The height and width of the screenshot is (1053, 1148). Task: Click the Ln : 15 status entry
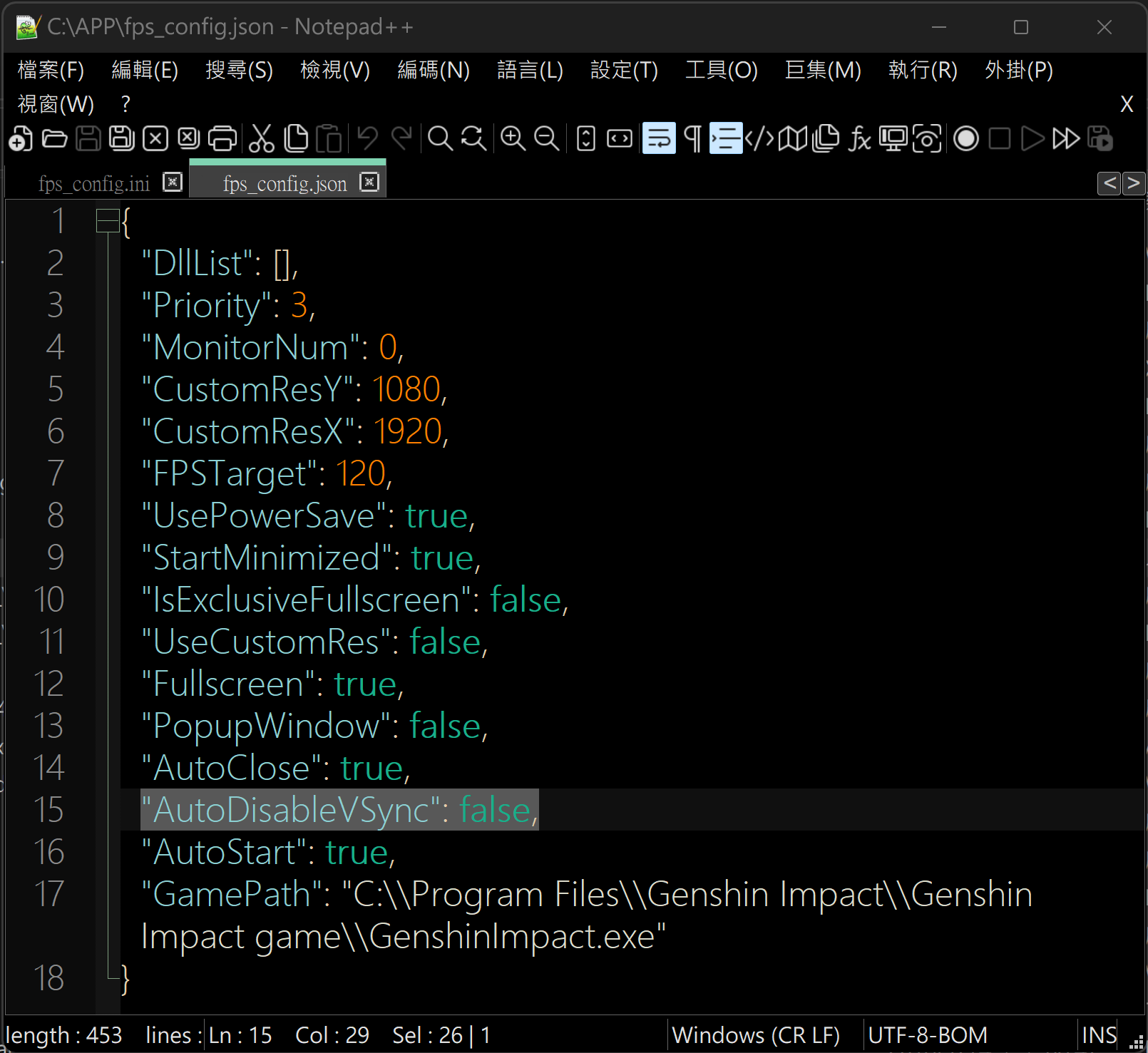click(240, 1034)
